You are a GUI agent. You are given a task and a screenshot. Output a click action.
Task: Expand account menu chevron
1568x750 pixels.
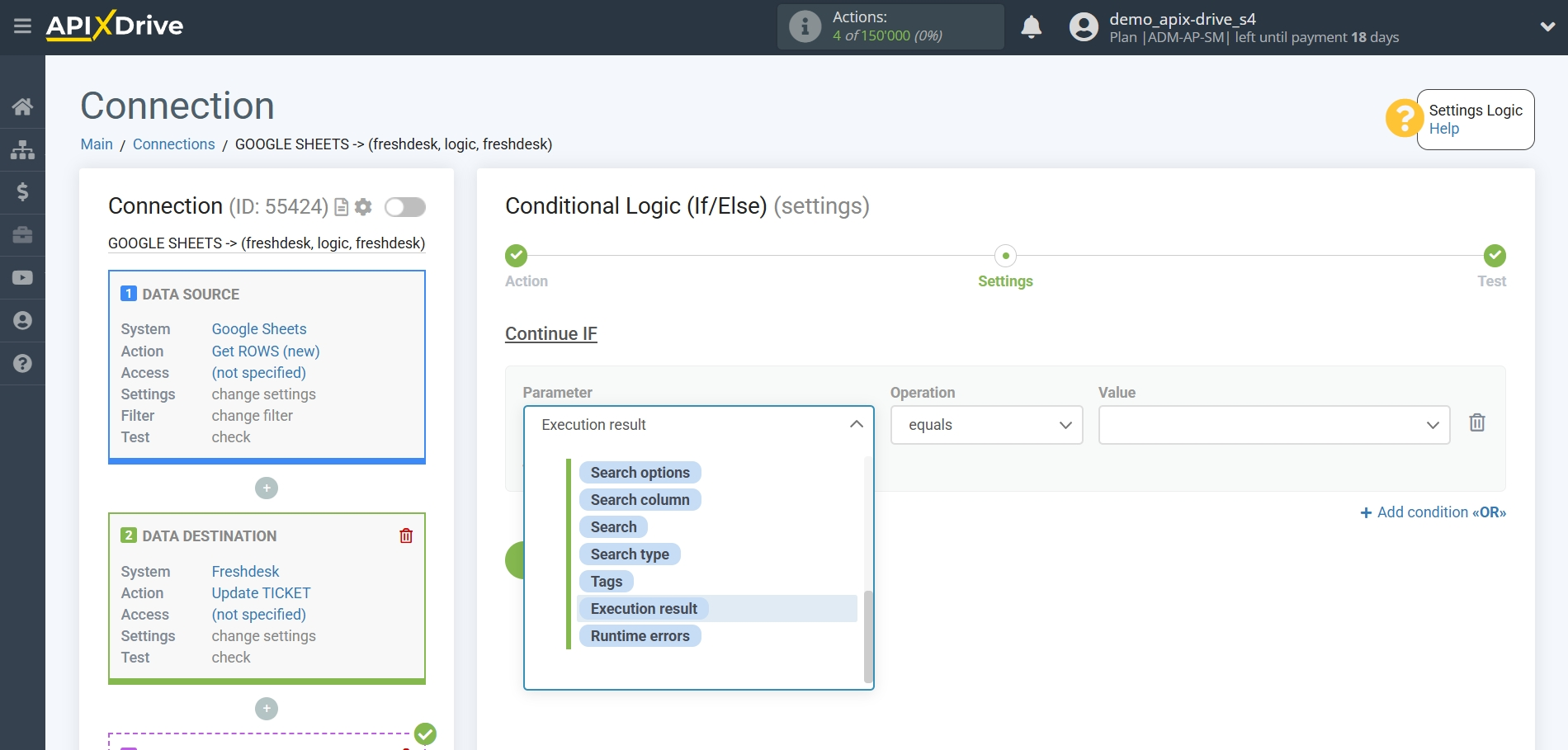[1547, 27]
